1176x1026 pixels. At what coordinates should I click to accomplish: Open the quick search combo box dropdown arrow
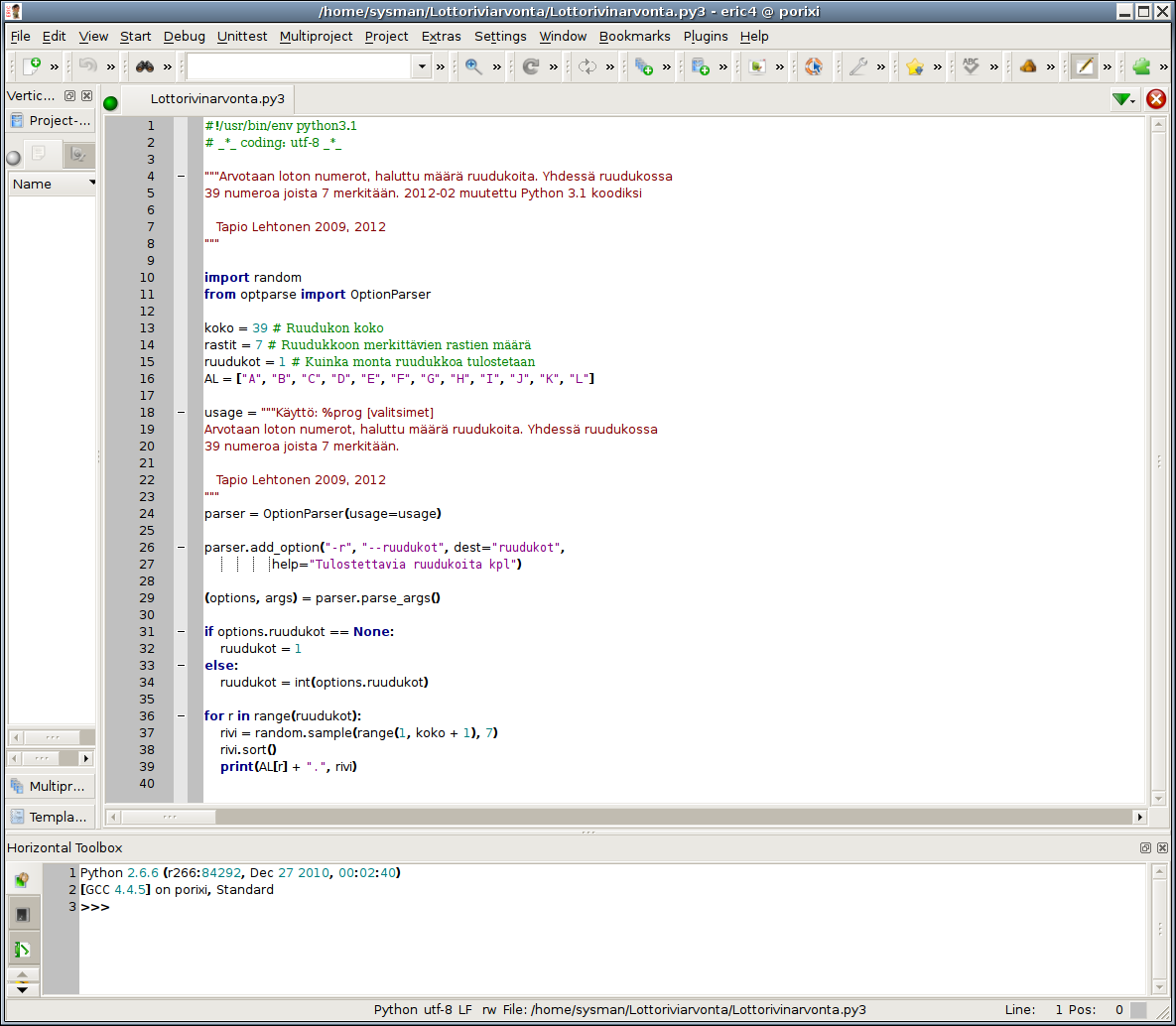[422, 66]
